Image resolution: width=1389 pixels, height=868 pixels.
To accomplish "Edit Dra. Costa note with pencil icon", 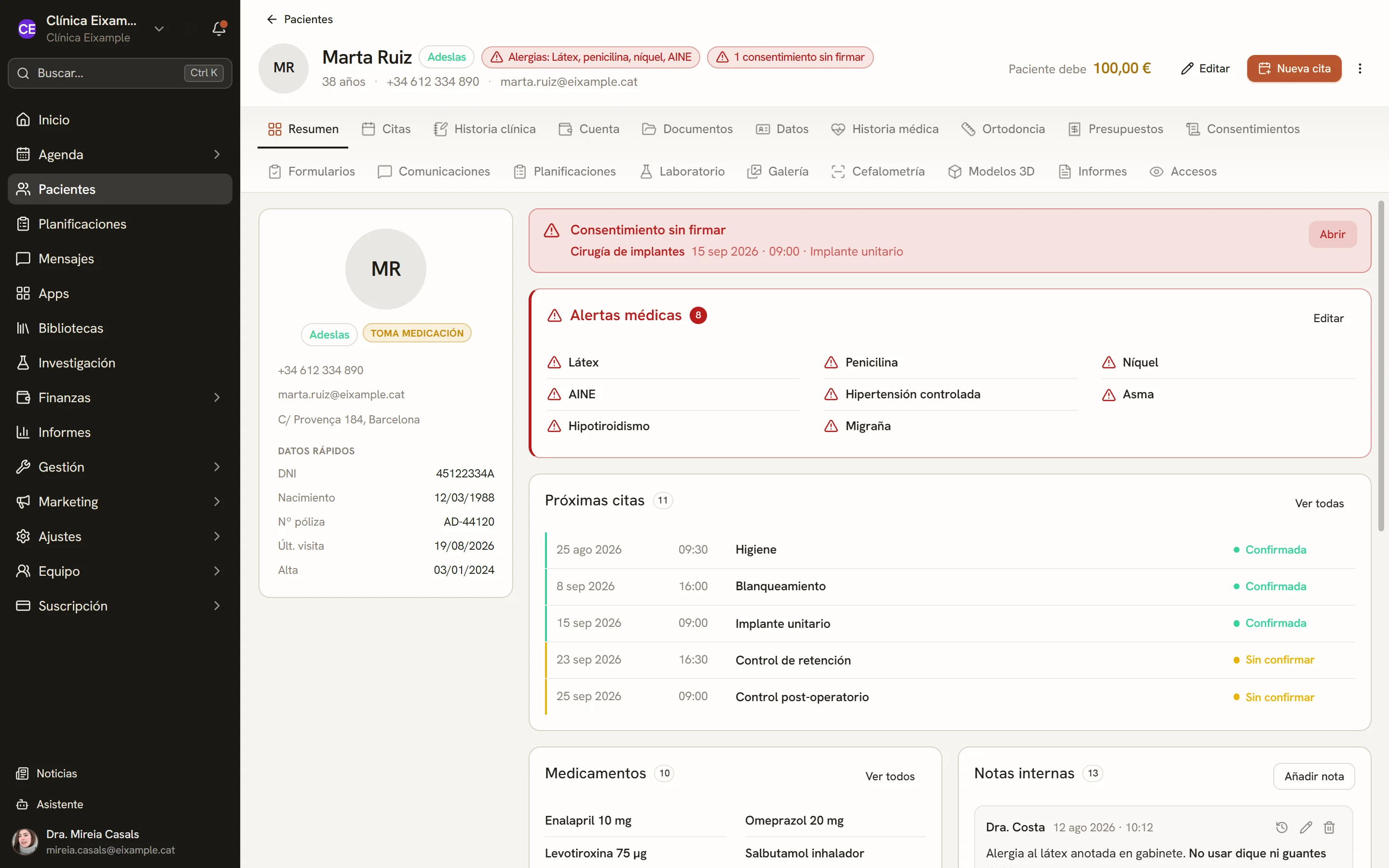I will point(1306,827).
